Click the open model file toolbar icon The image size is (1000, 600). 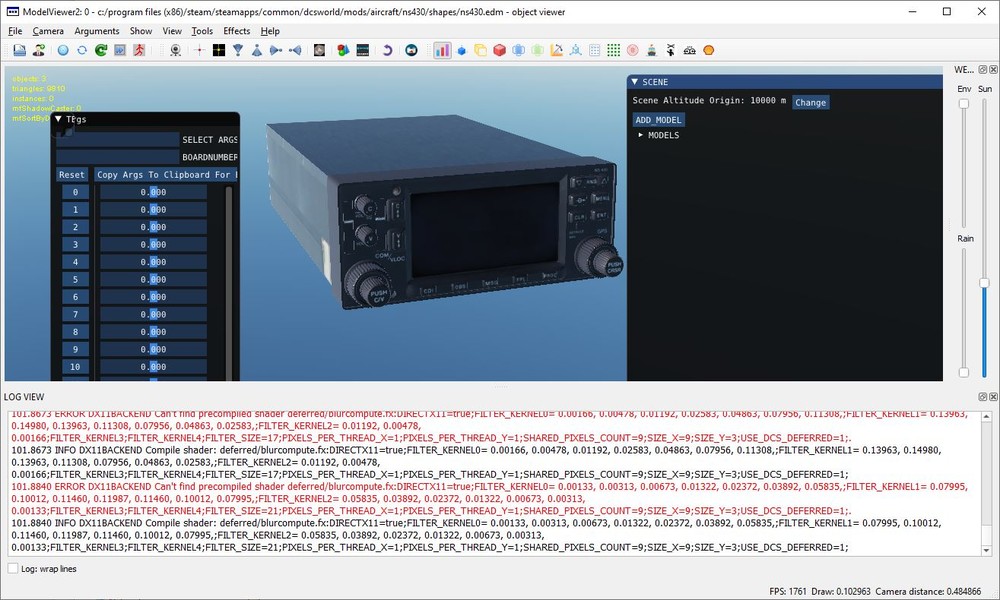[x=20, y=50]
